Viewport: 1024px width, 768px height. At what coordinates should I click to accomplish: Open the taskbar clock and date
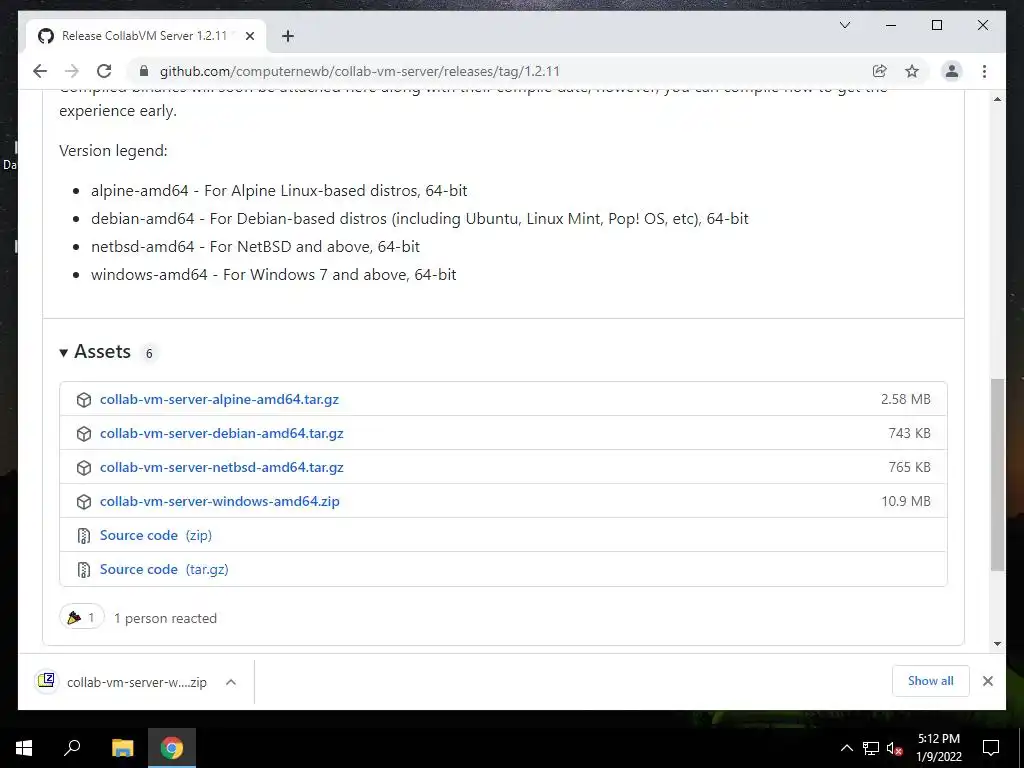tap(938, 748)
